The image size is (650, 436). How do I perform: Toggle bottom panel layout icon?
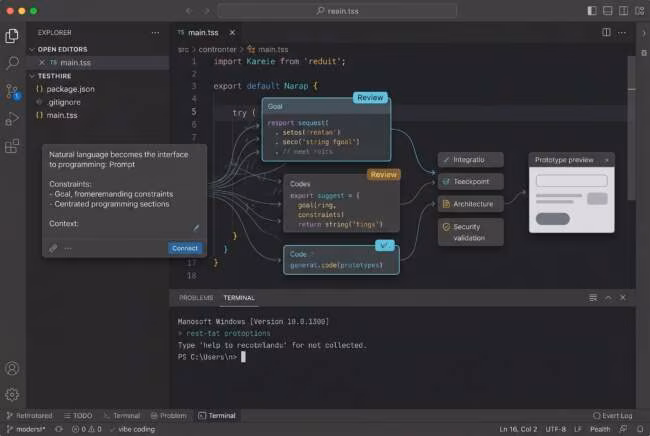point(607,11)
